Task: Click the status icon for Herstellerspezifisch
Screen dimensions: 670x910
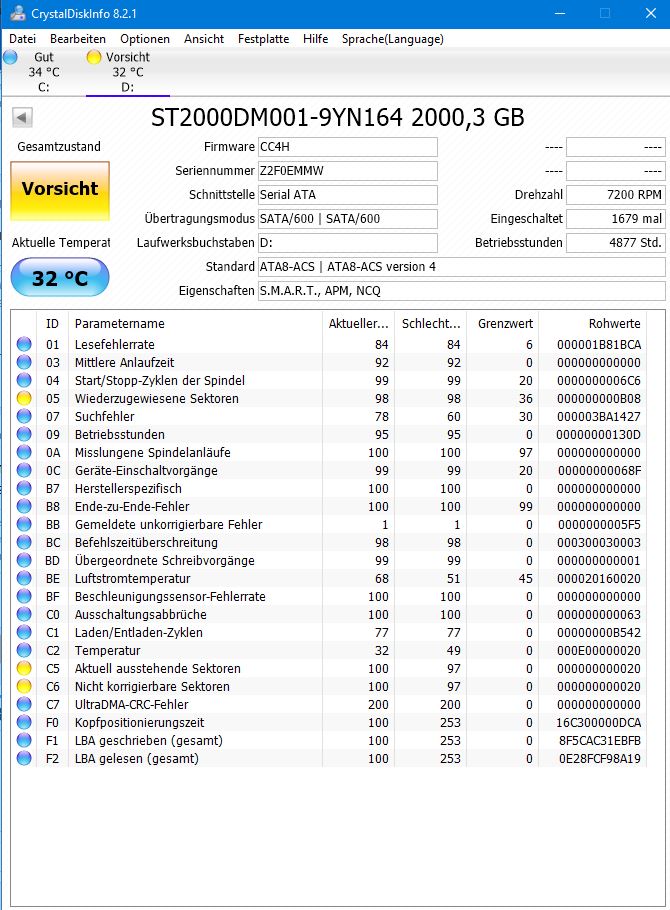Action: [x=24, y=488]
